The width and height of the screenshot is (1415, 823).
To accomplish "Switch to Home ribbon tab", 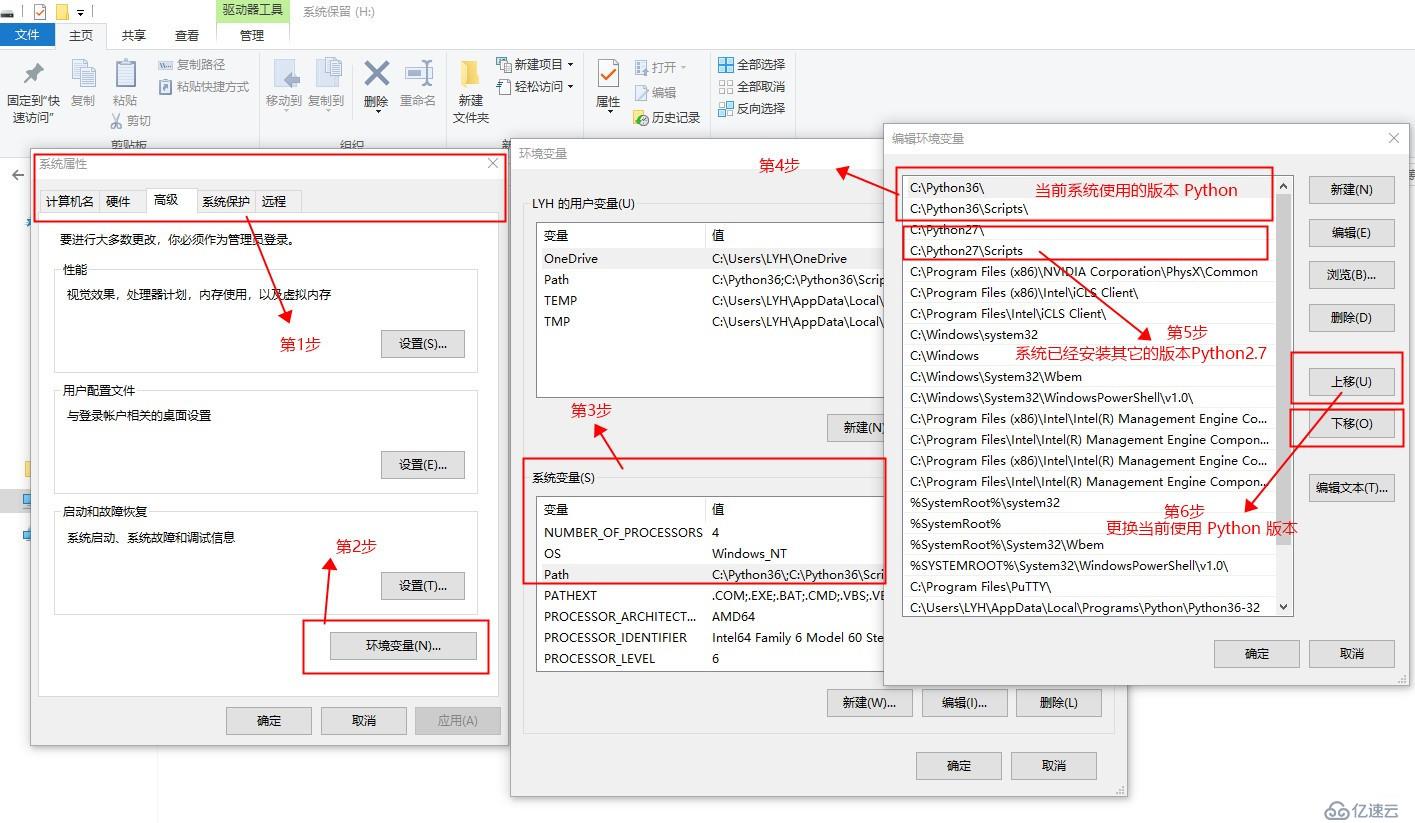I will [x=81, y=35].
